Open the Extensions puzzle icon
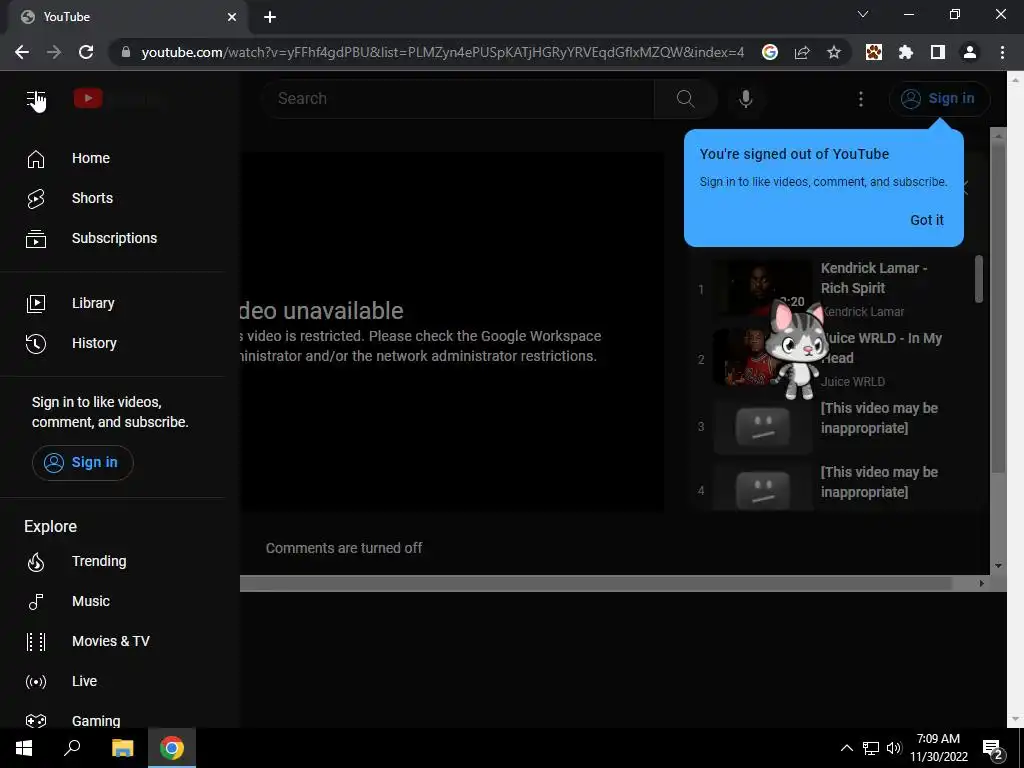The width and height of the screenshot is (1024, 768). [x=906, y=52]
